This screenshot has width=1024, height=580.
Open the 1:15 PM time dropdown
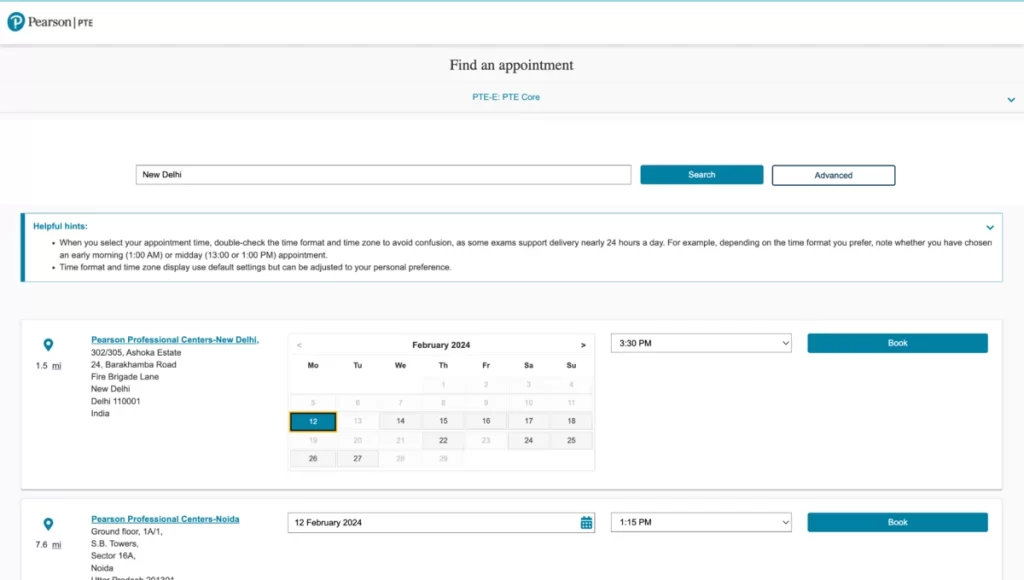(x=700, y=521)
